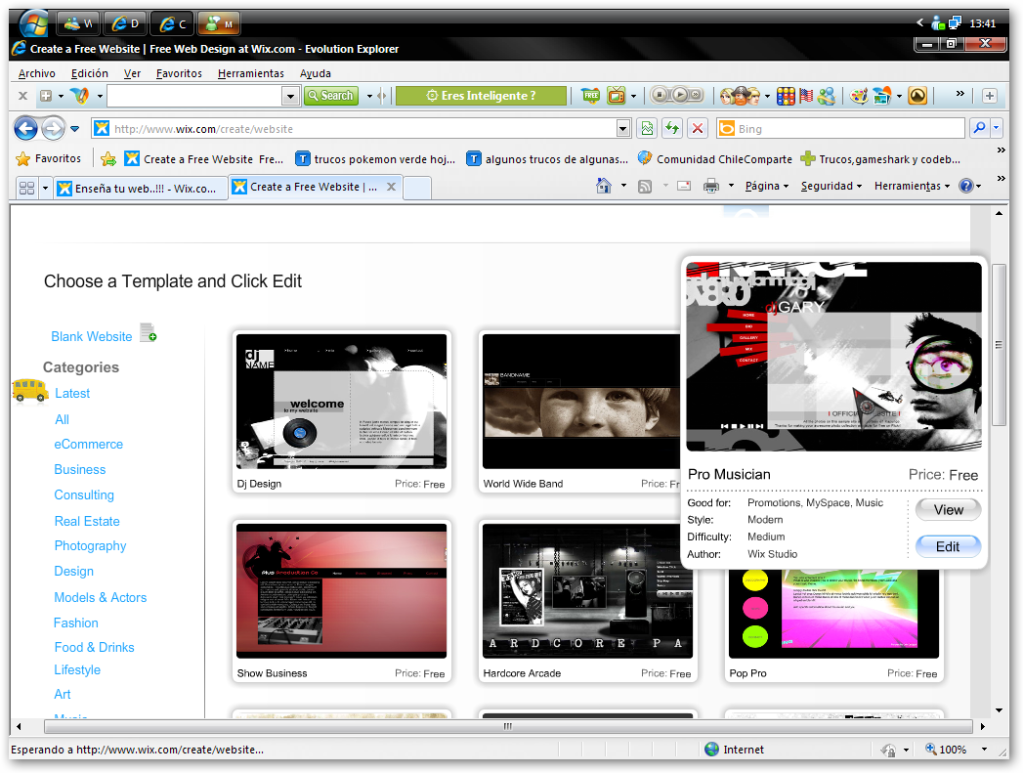Click the green Search toolbar button
The height and width of the screenshot is (773, 1023).
click(331, 96)
